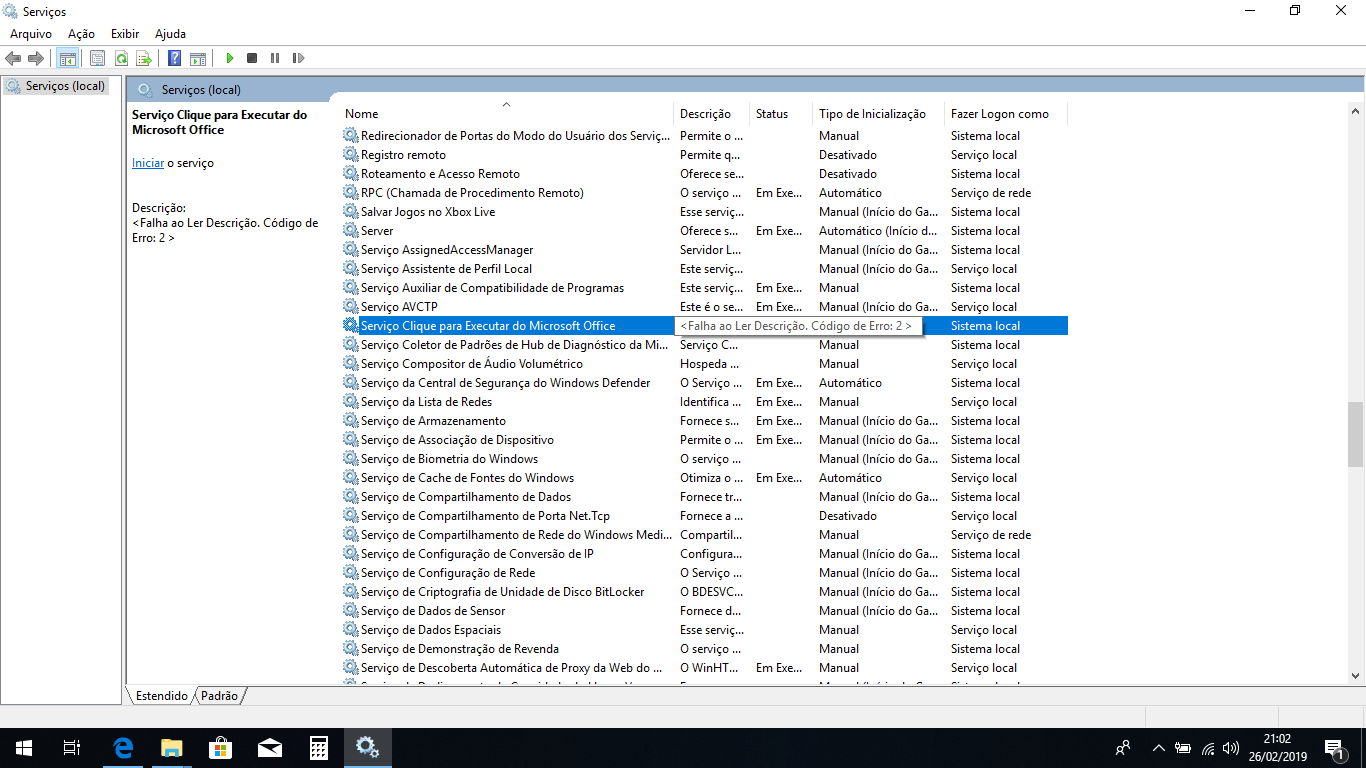
Task: Click gear icon of Server service
Action: click(x=350, y=231)
